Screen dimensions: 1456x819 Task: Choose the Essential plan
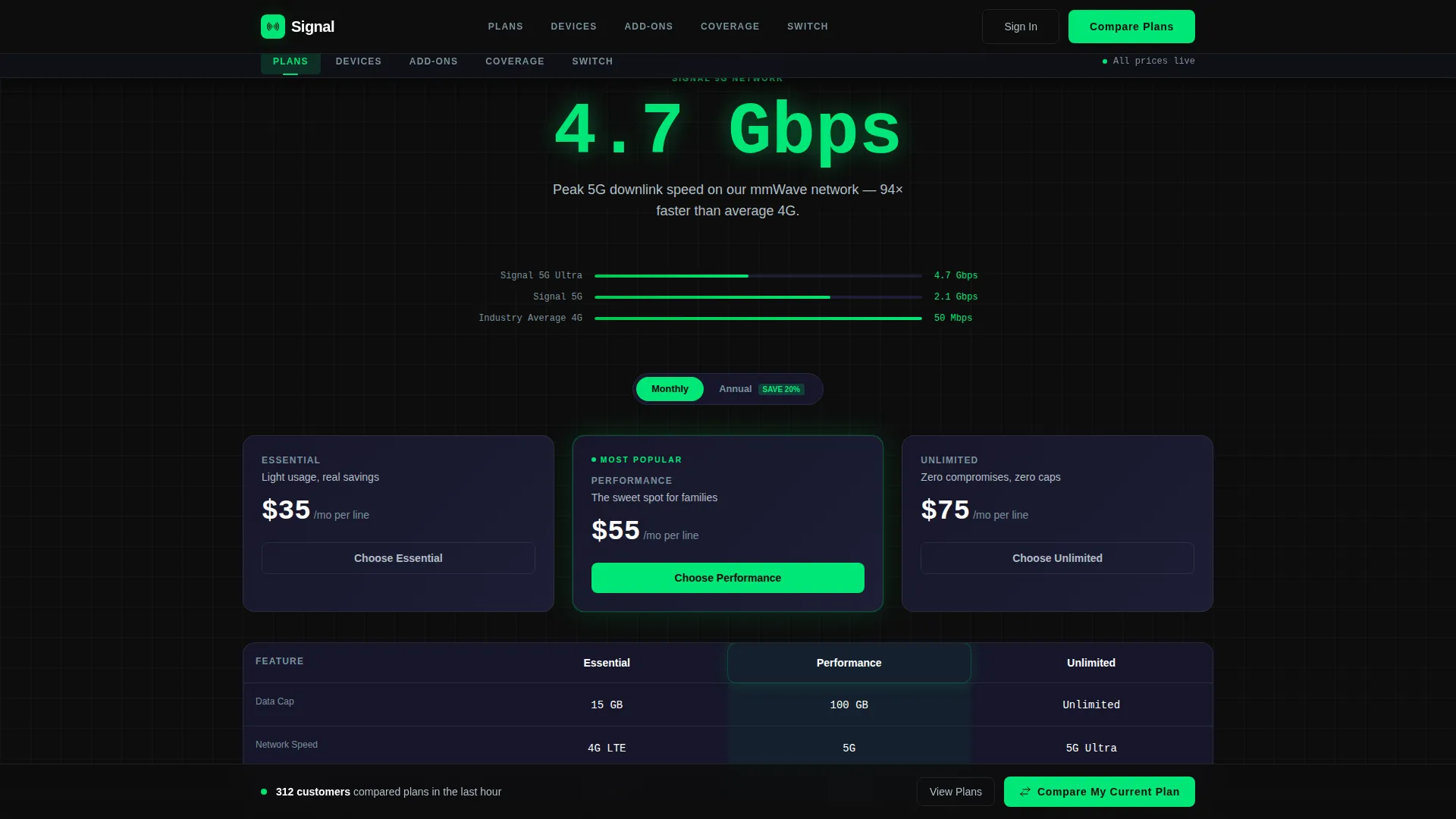point(398,558)
